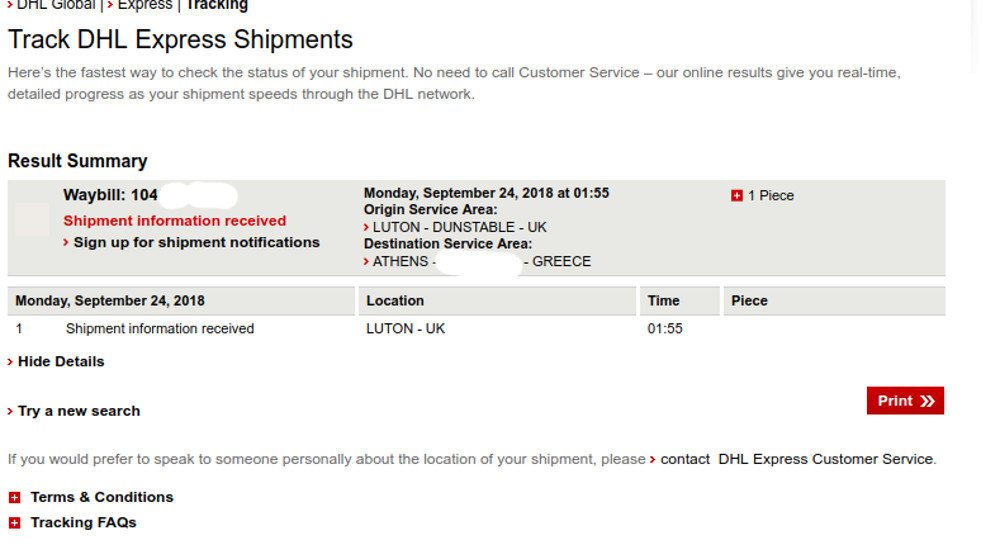The width and height of the screenshot is (1000, 559).
Task: Print the tracking results
Action: click(905, 401)
